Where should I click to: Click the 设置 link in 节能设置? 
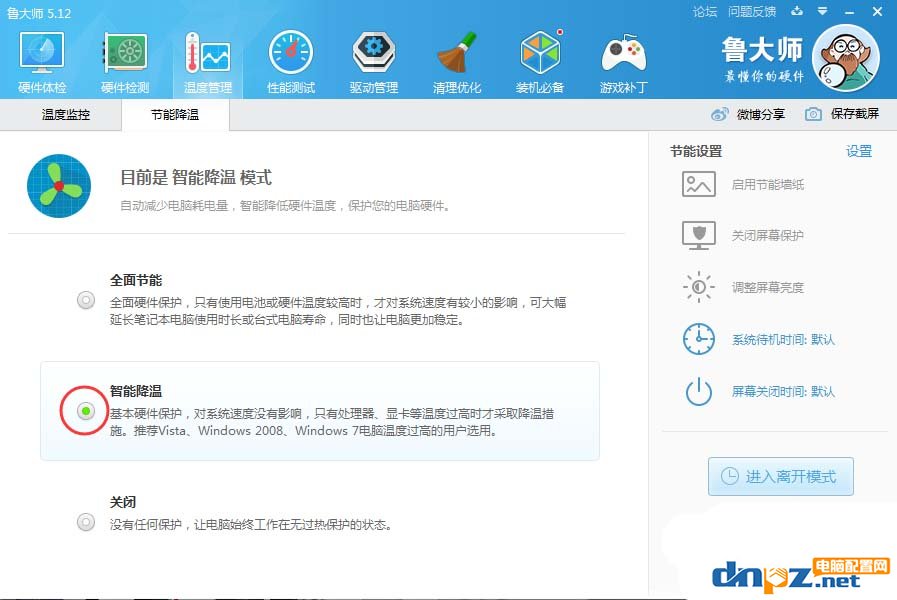point(859,151)
